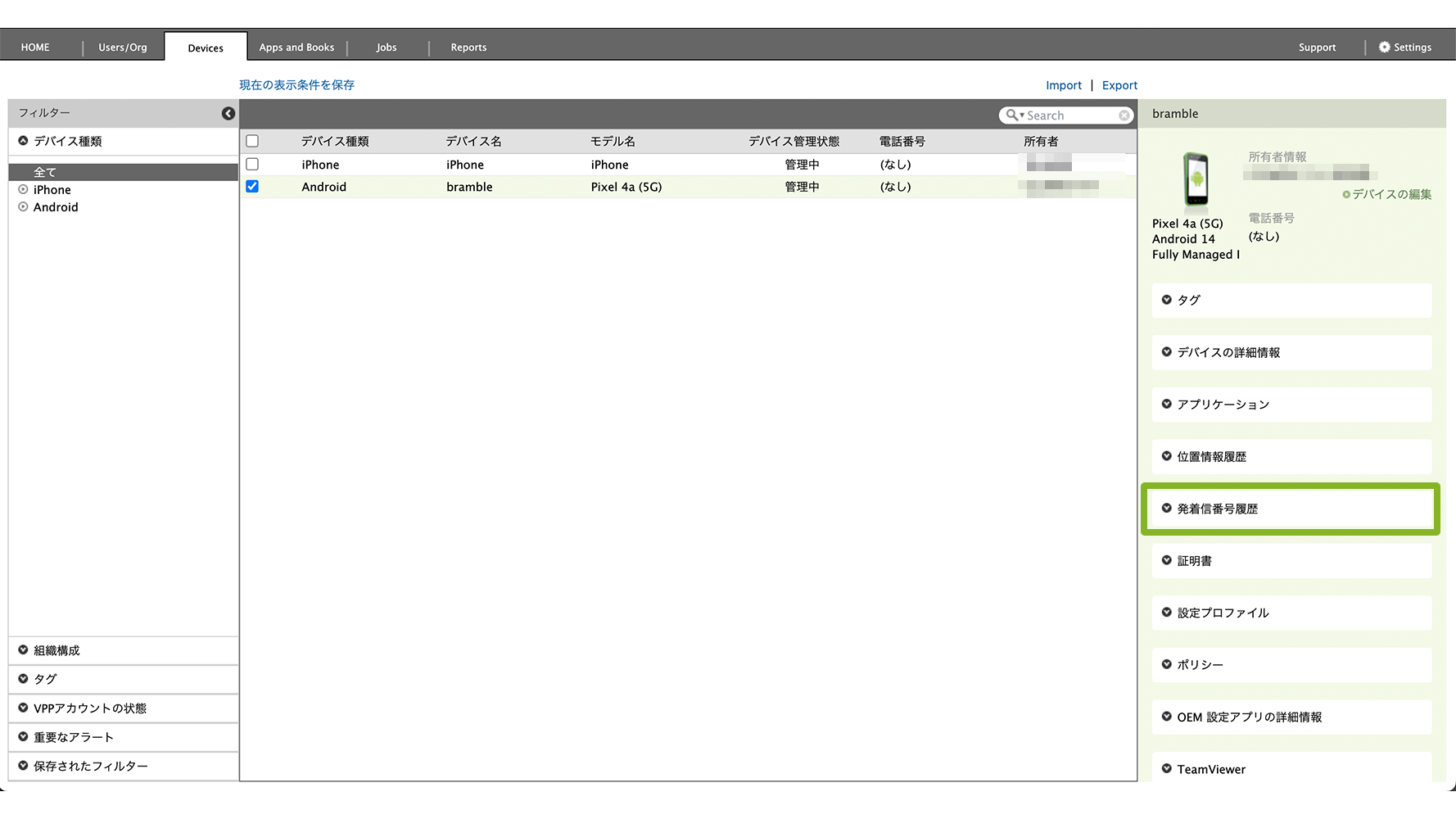Check the iPhone row checkbox

pyautogui.click(x=252, y=165)
